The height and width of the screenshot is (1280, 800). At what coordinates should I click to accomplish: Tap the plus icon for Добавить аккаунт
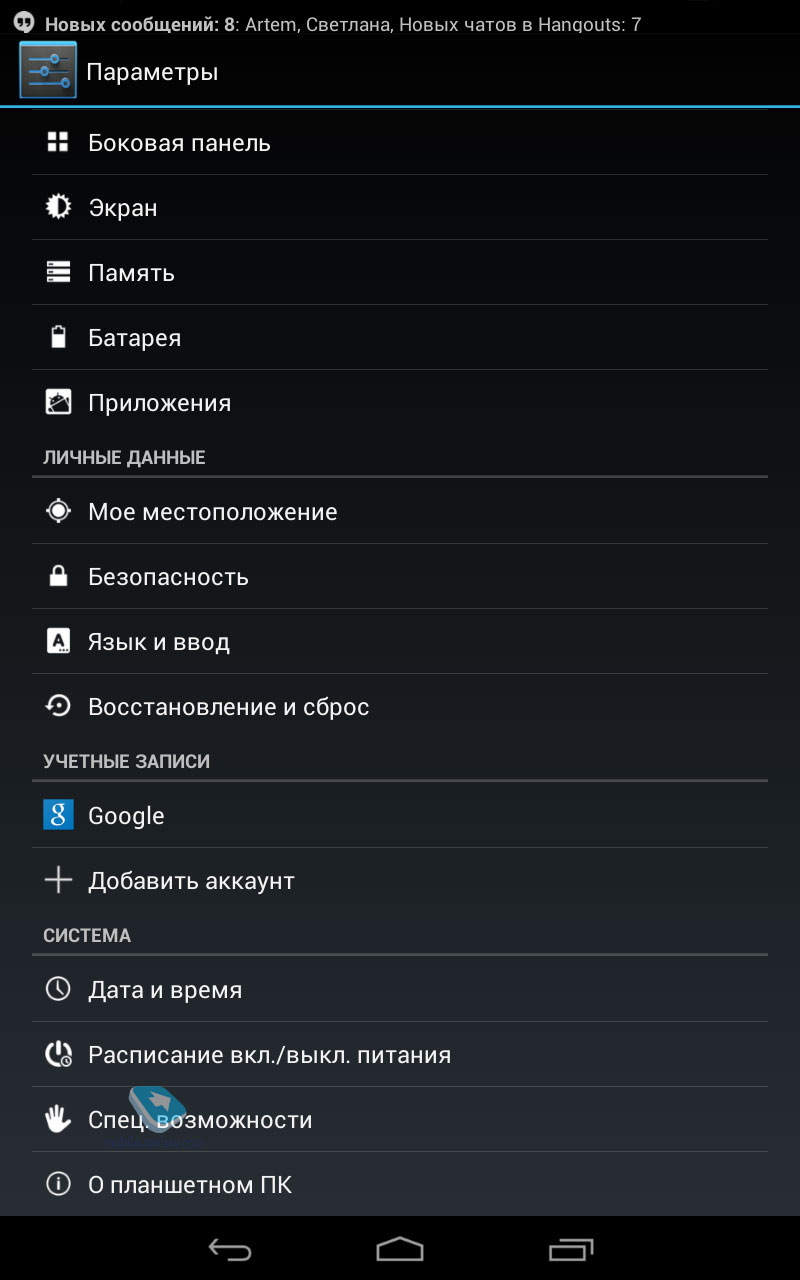click(x=58, y=880)
